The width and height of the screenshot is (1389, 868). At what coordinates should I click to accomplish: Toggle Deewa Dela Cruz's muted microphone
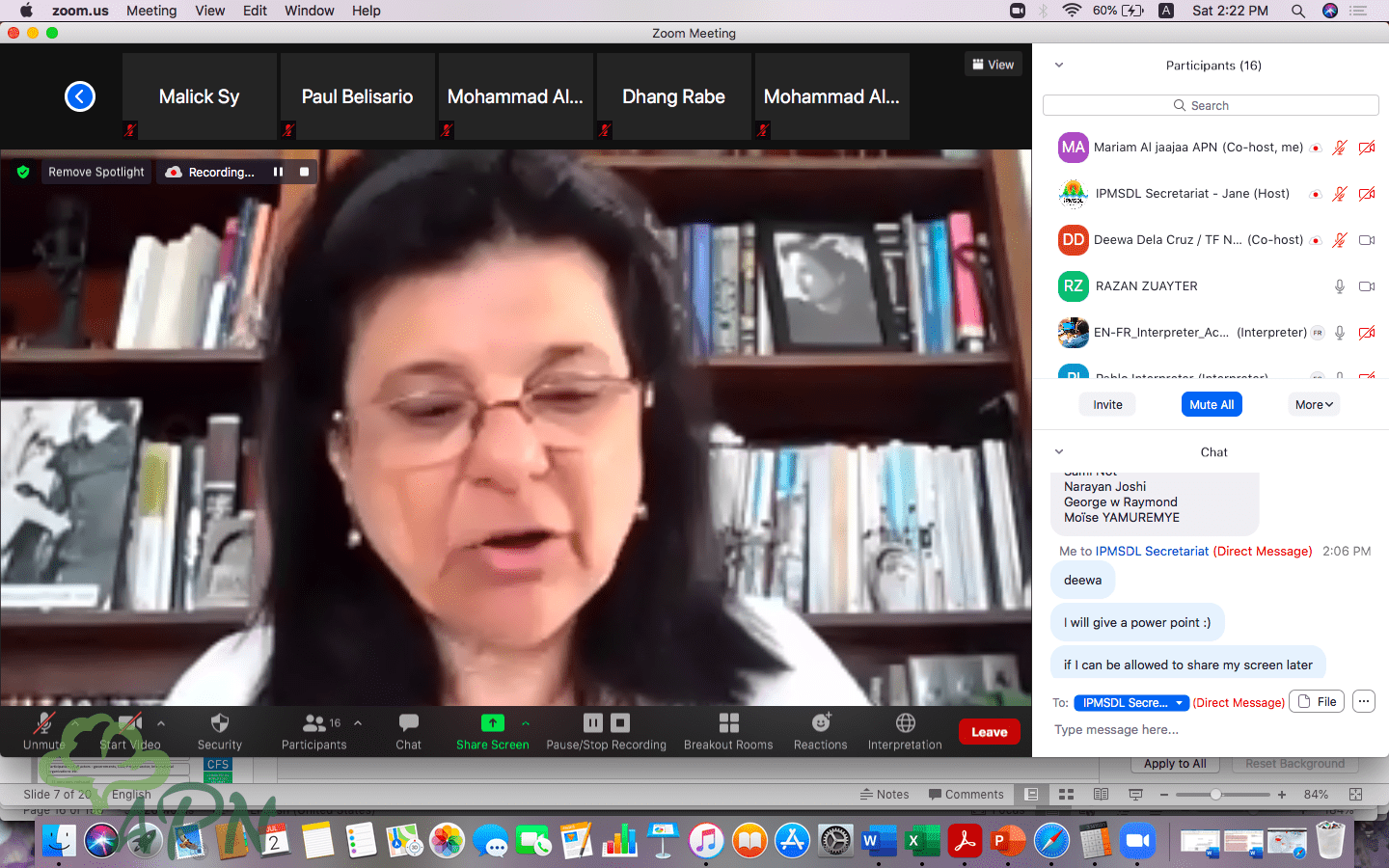pos(1340,240)
